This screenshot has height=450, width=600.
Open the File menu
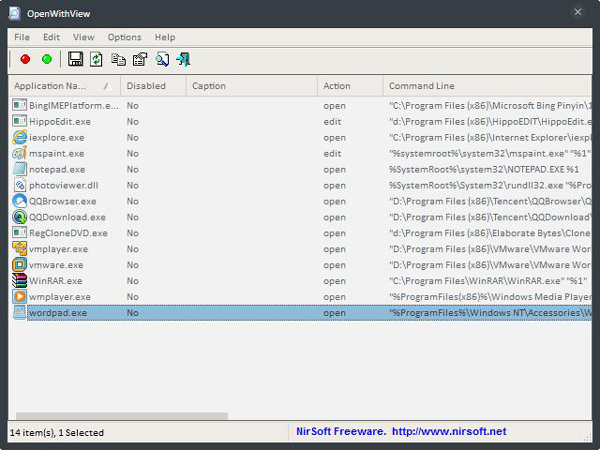22,37
